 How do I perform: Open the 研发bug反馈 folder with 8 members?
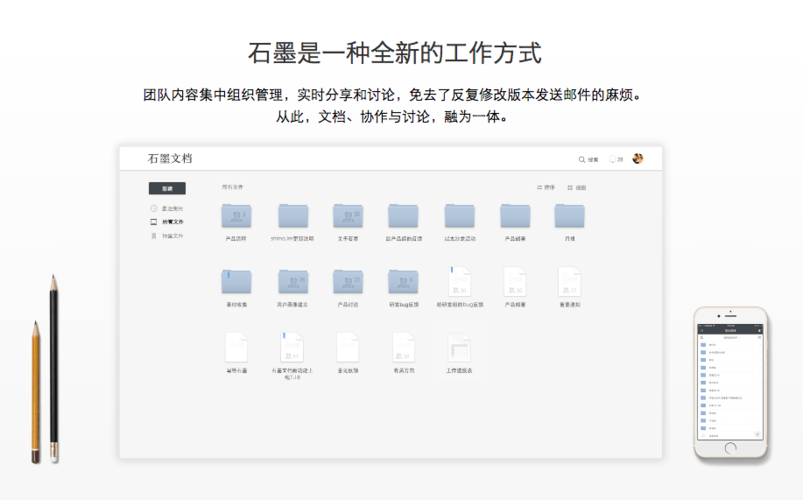403,282
